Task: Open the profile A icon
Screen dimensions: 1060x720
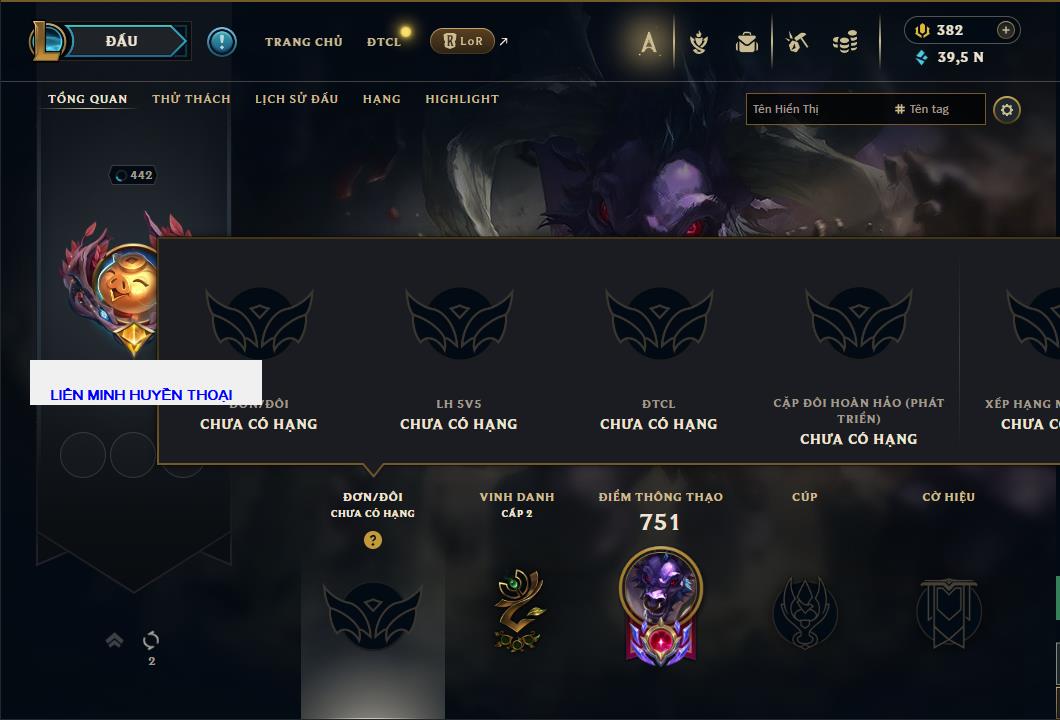Action: point(648,43)
